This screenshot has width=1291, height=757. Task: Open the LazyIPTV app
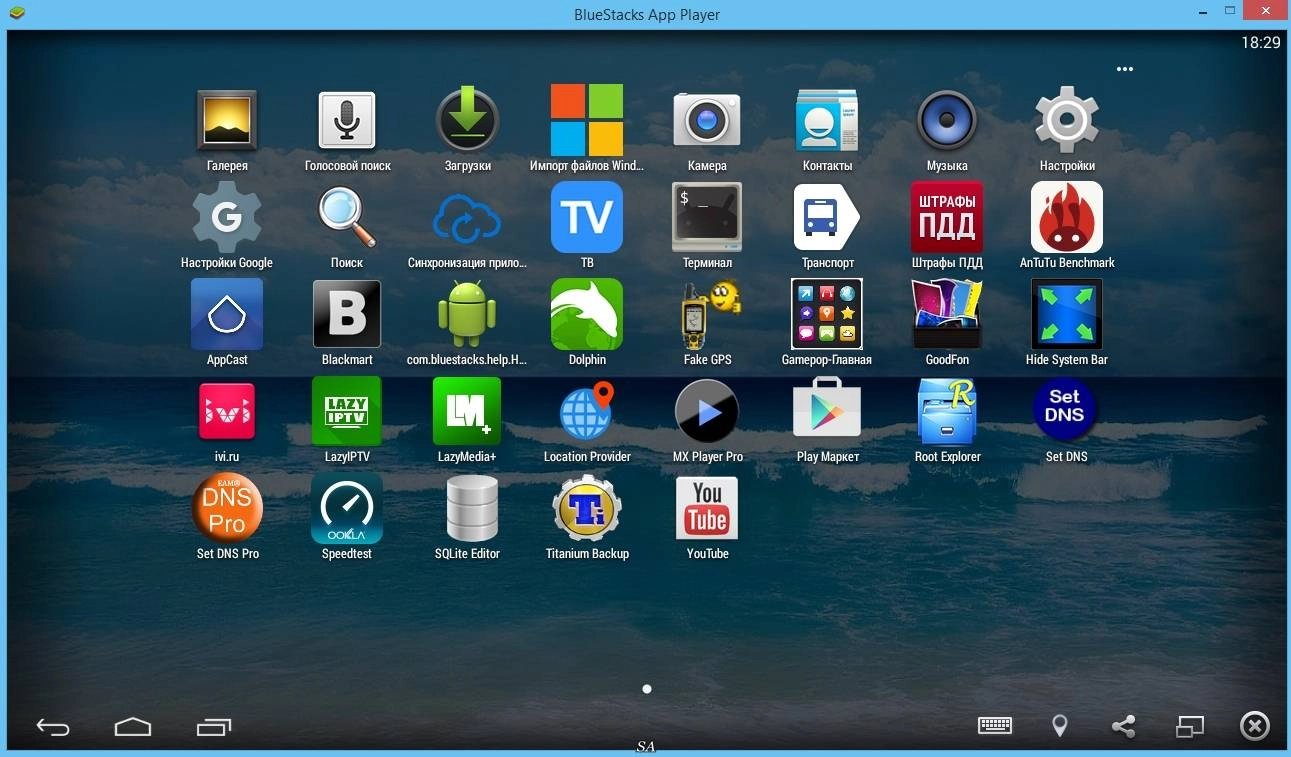pyautogui.click(x=347, y=411)
